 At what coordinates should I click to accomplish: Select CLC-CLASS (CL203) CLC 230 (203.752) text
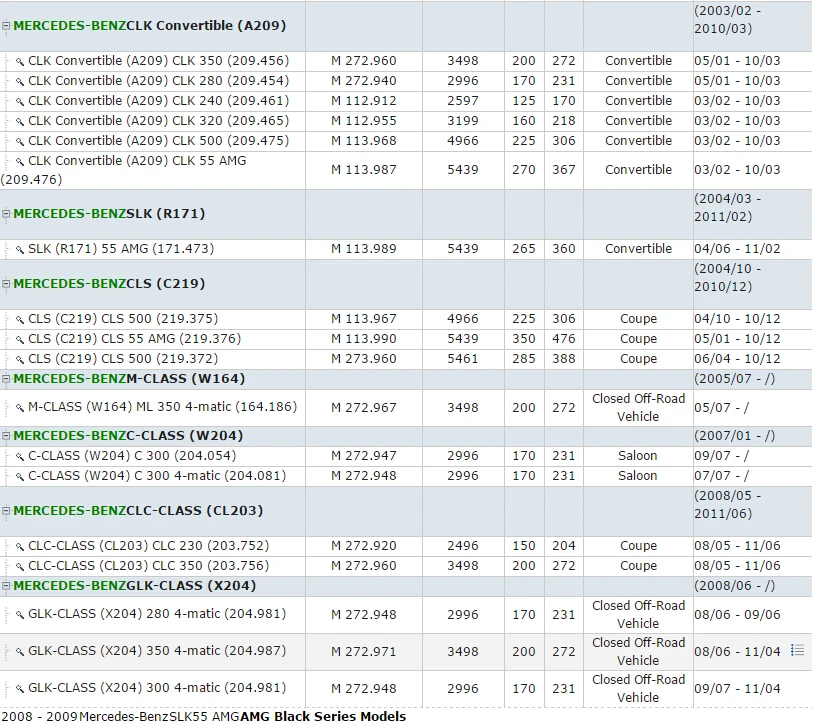pos(149,546)
